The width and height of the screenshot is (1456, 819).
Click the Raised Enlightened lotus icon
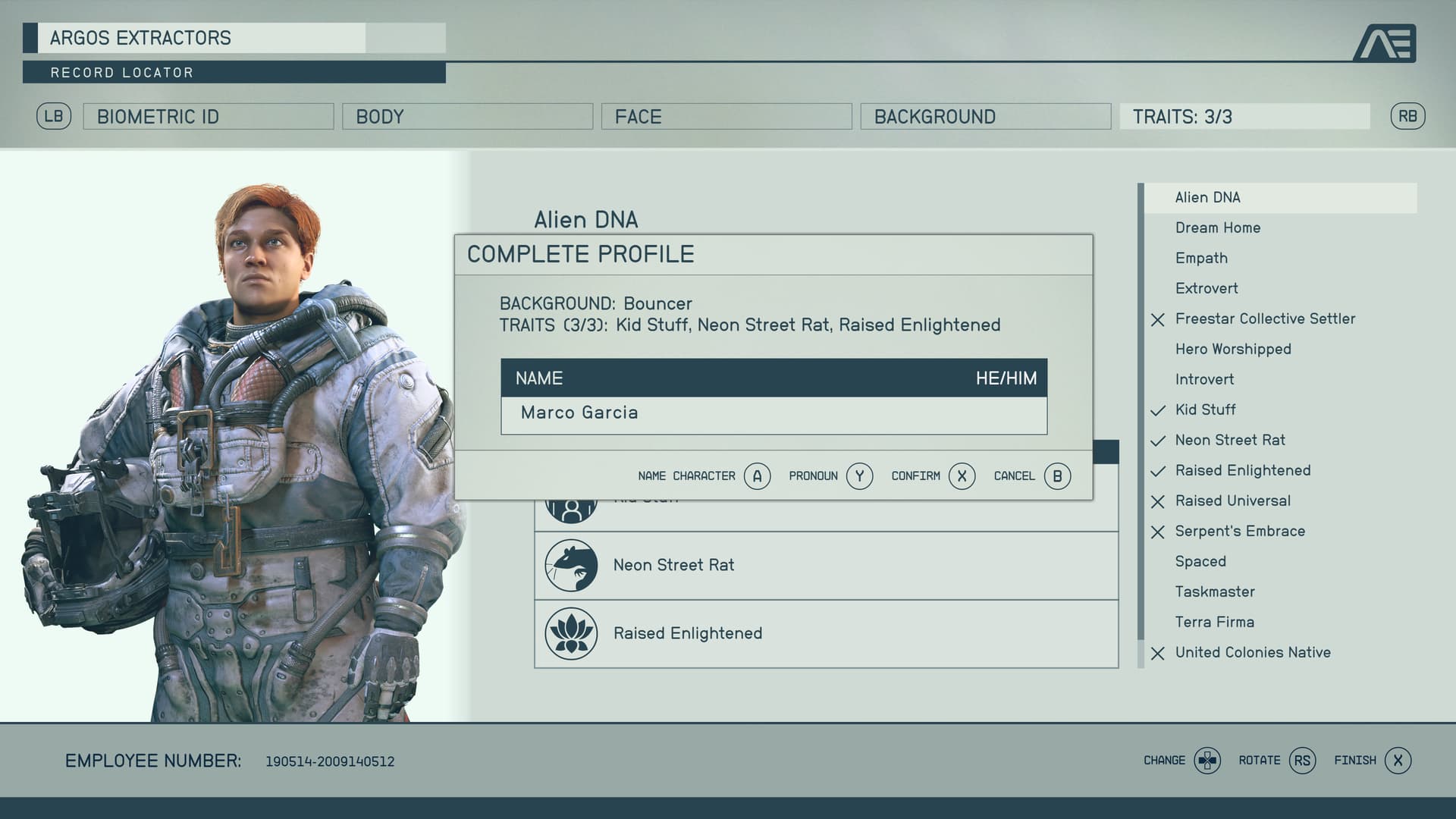[x=571, y=634]
